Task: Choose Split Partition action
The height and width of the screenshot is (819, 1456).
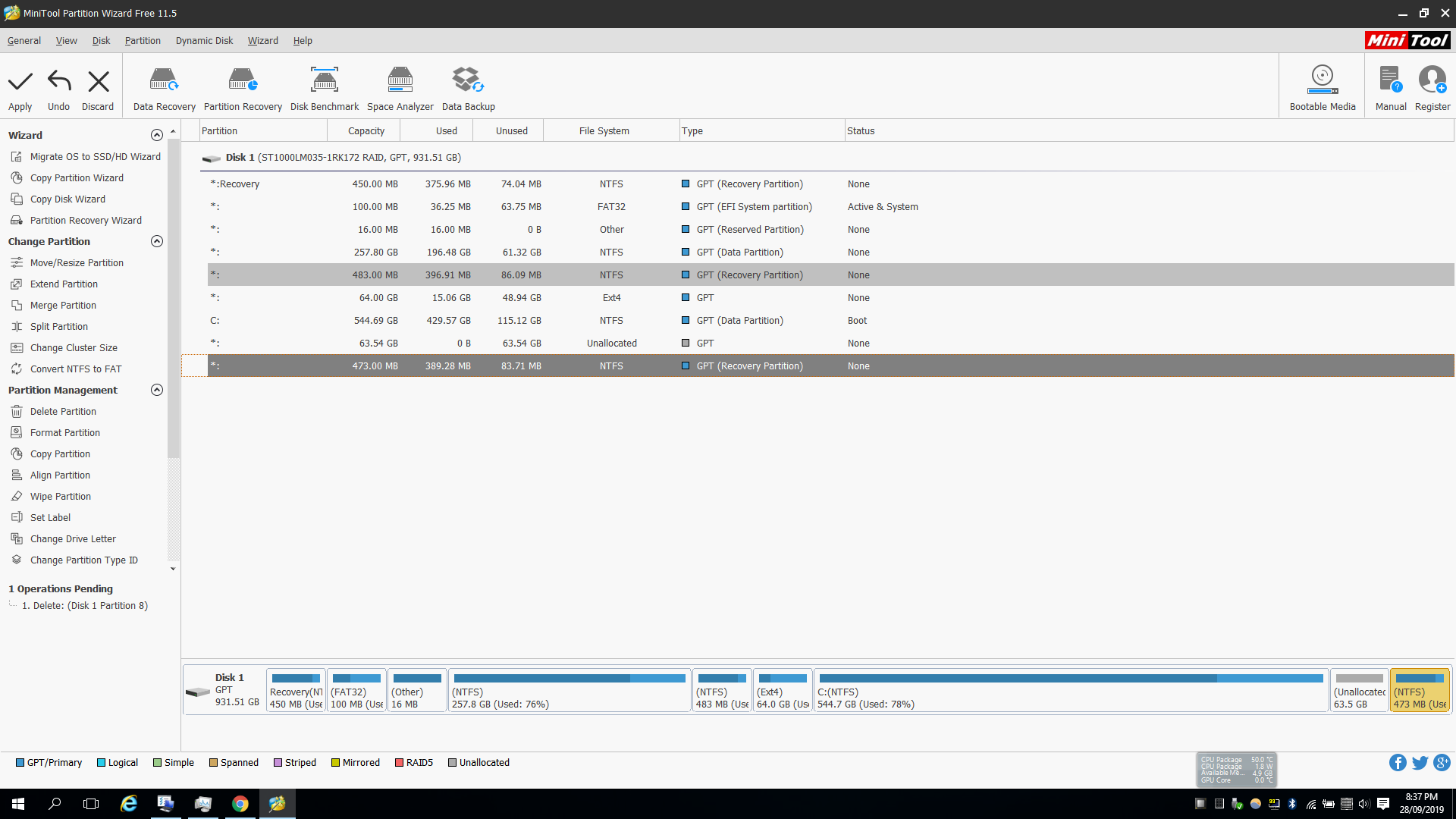Action: [x=50, y=327]
